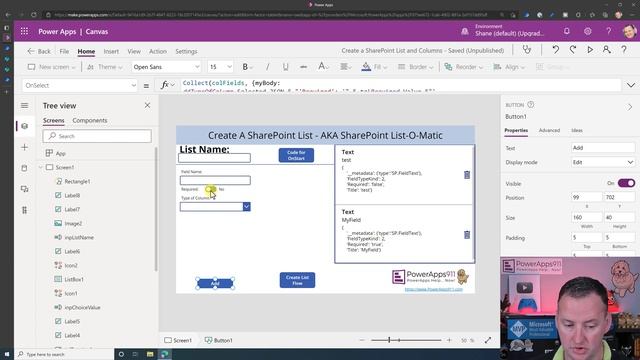This screenshot has width=640, height=360.
Task: Open the settings gear in the header
Action: 587,31
